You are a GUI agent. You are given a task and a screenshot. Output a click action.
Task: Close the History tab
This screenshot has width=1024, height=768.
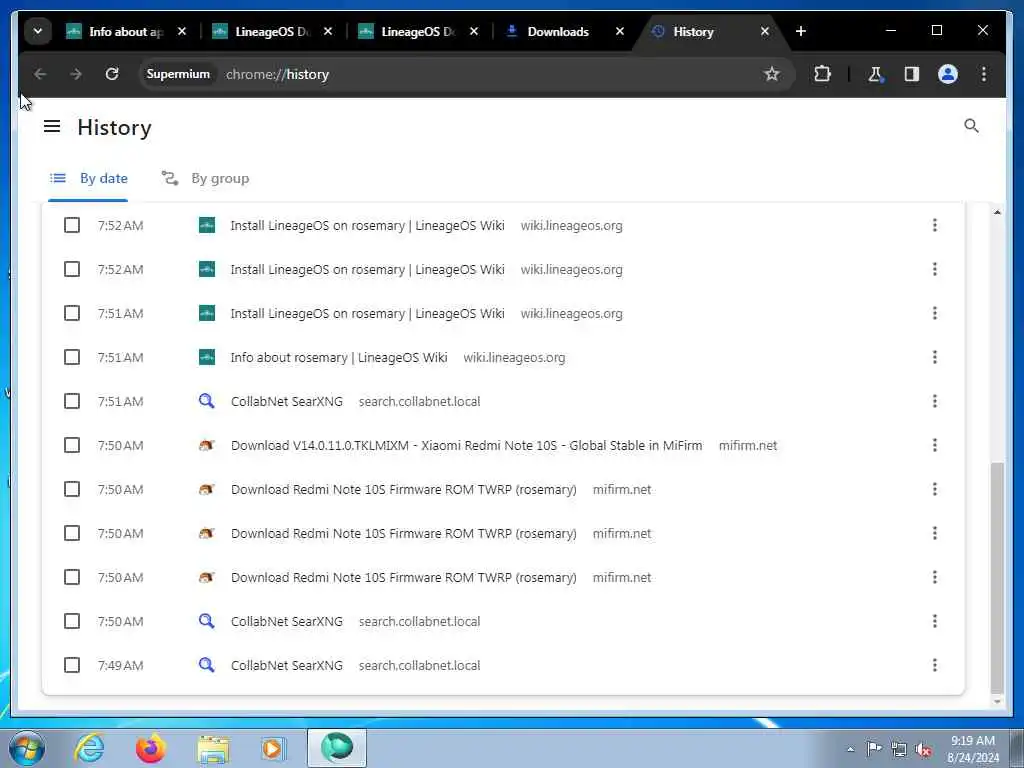765,31
